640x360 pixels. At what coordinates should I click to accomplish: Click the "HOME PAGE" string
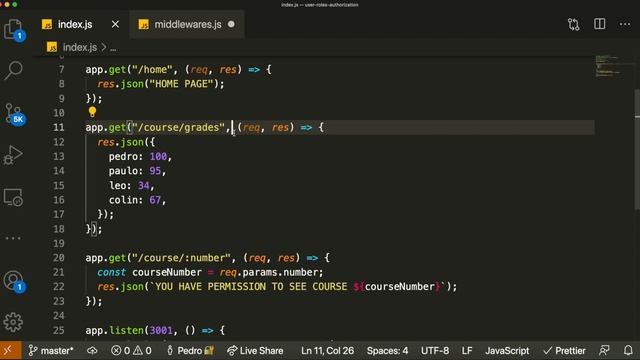pyautogui.click(x=181, y=84)
